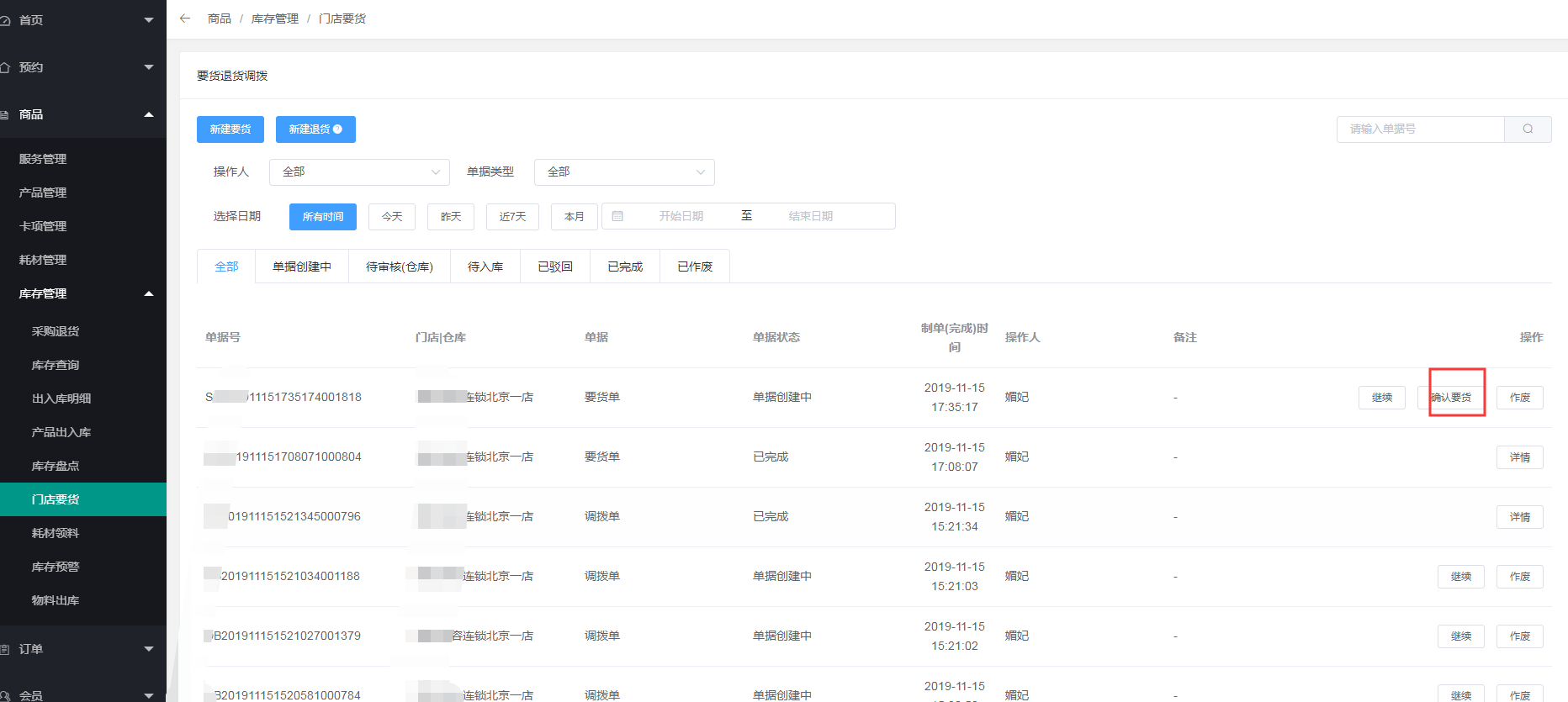Switch to the 已完成 tab
The width and height of the screenshot is (1568, 702).
click(x=625, y=267)
